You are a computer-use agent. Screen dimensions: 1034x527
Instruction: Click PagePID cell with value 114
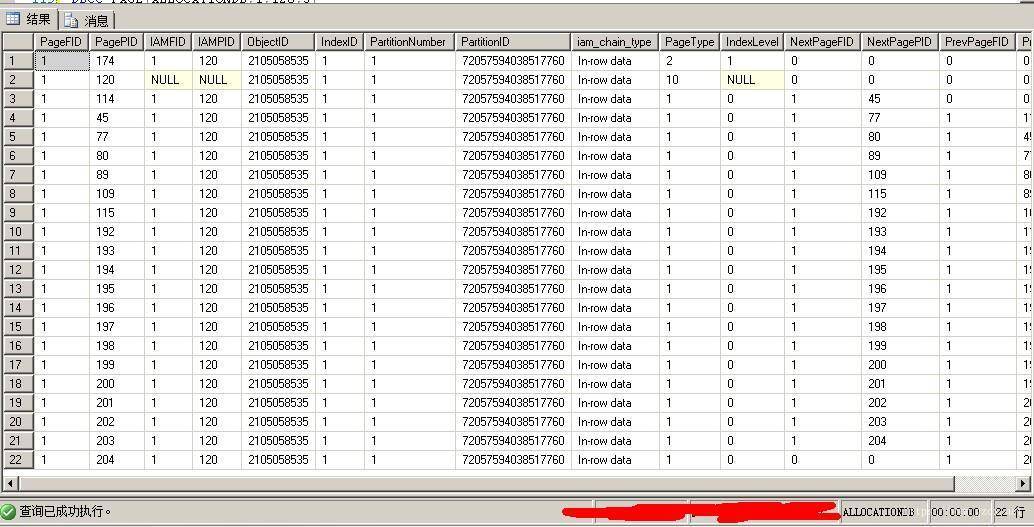(x=117, y=99)
